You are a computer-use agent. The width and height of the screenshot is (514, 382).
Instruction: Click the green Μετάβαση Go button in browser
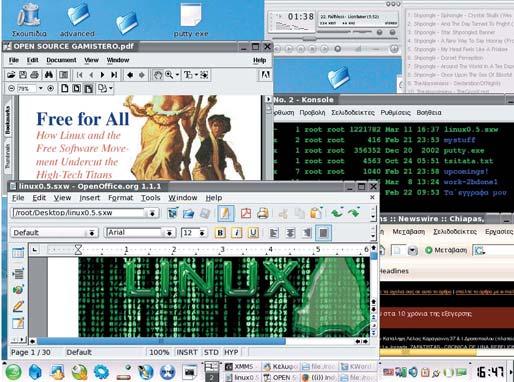(446, 250)
